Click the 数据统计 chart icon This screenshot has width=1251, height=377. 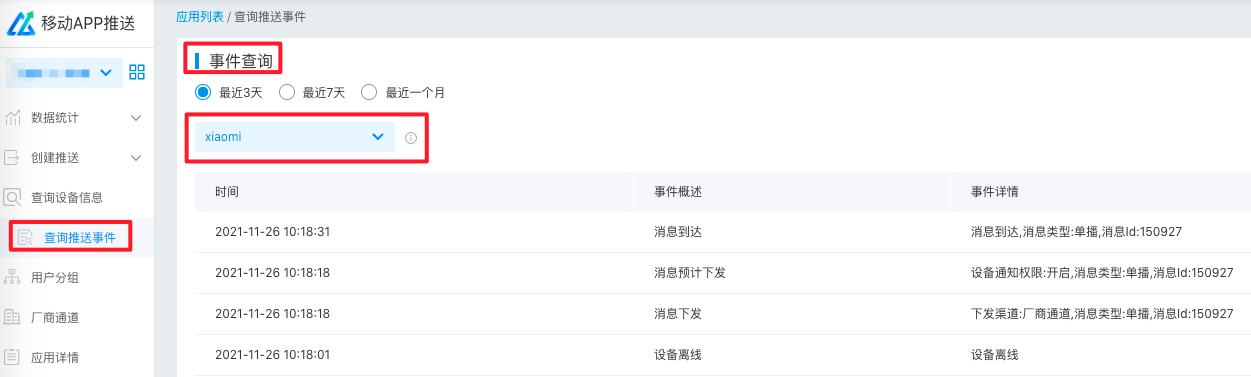coord(13,118)
